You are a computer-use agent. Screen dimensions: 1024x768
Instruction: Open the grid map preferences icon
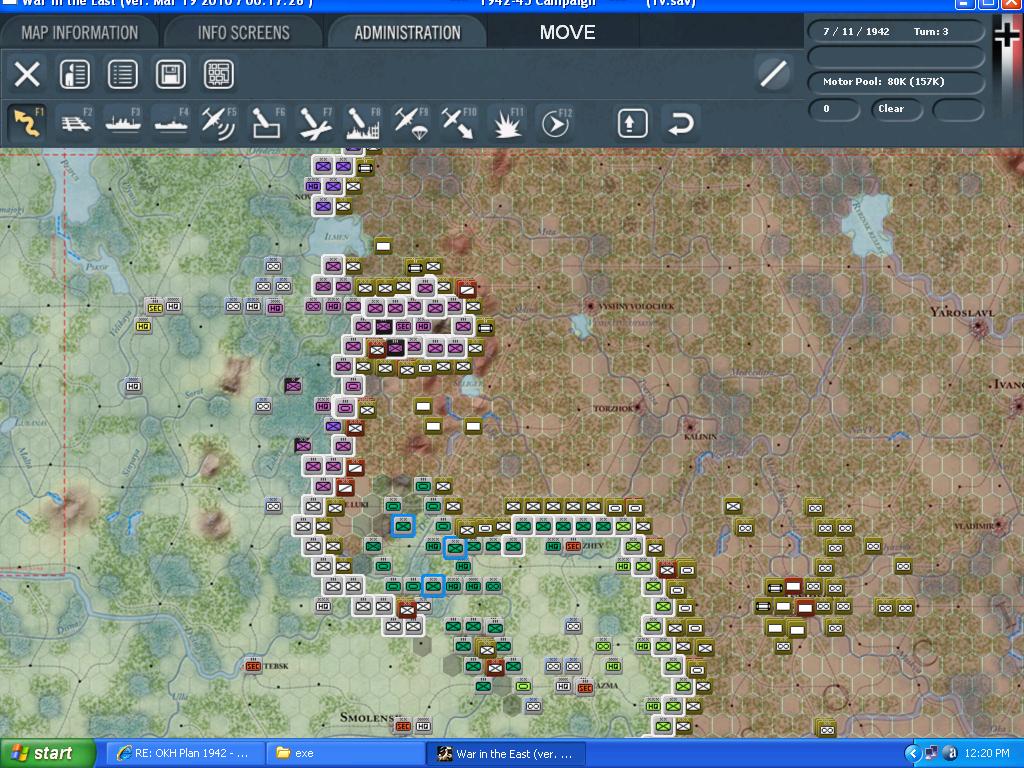coord(219,74)
